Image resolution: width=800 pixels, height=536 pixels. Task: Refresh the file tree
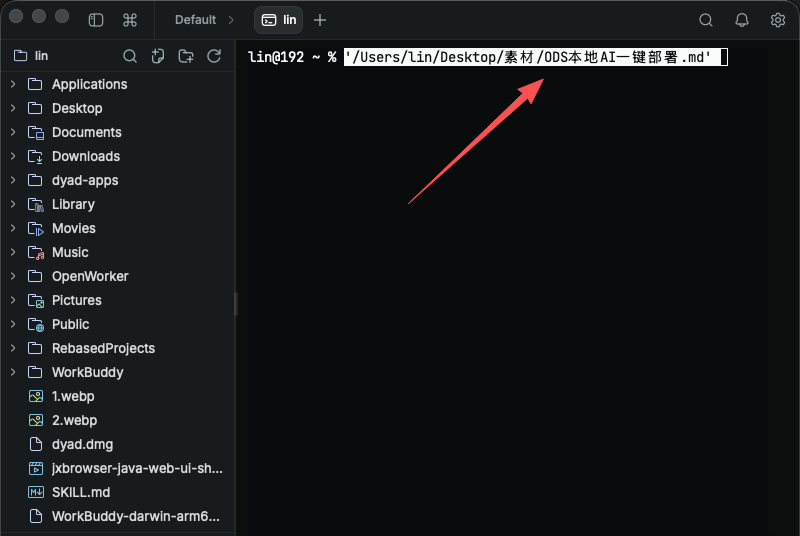point(214,56)
